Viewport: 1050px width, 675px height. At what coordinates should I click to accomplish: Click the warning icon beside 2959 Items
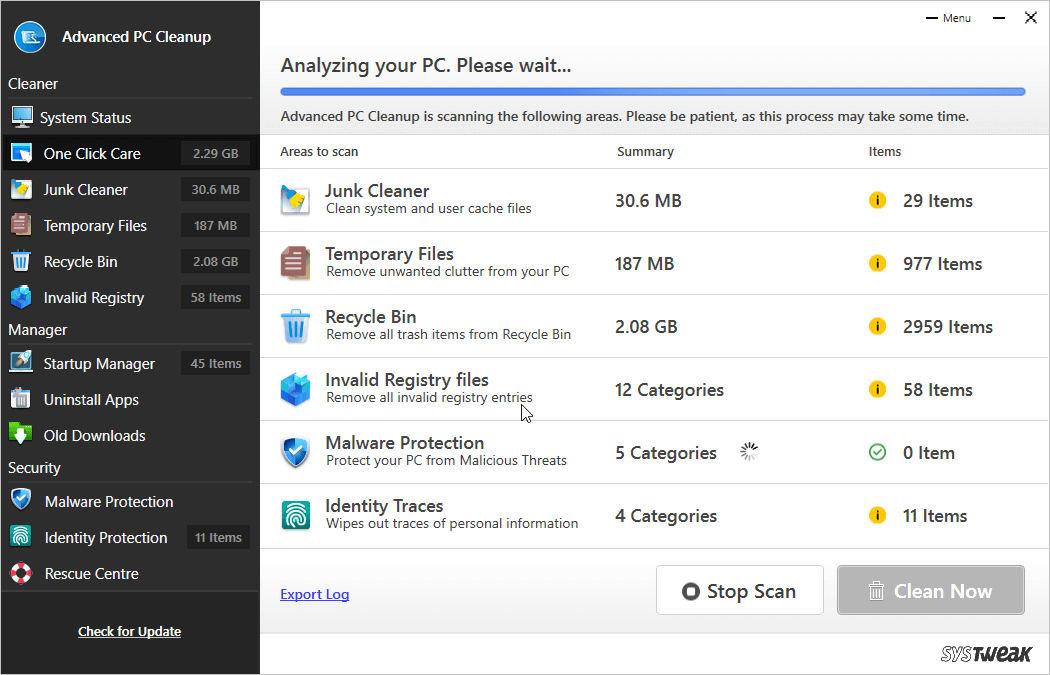(877, 326)
